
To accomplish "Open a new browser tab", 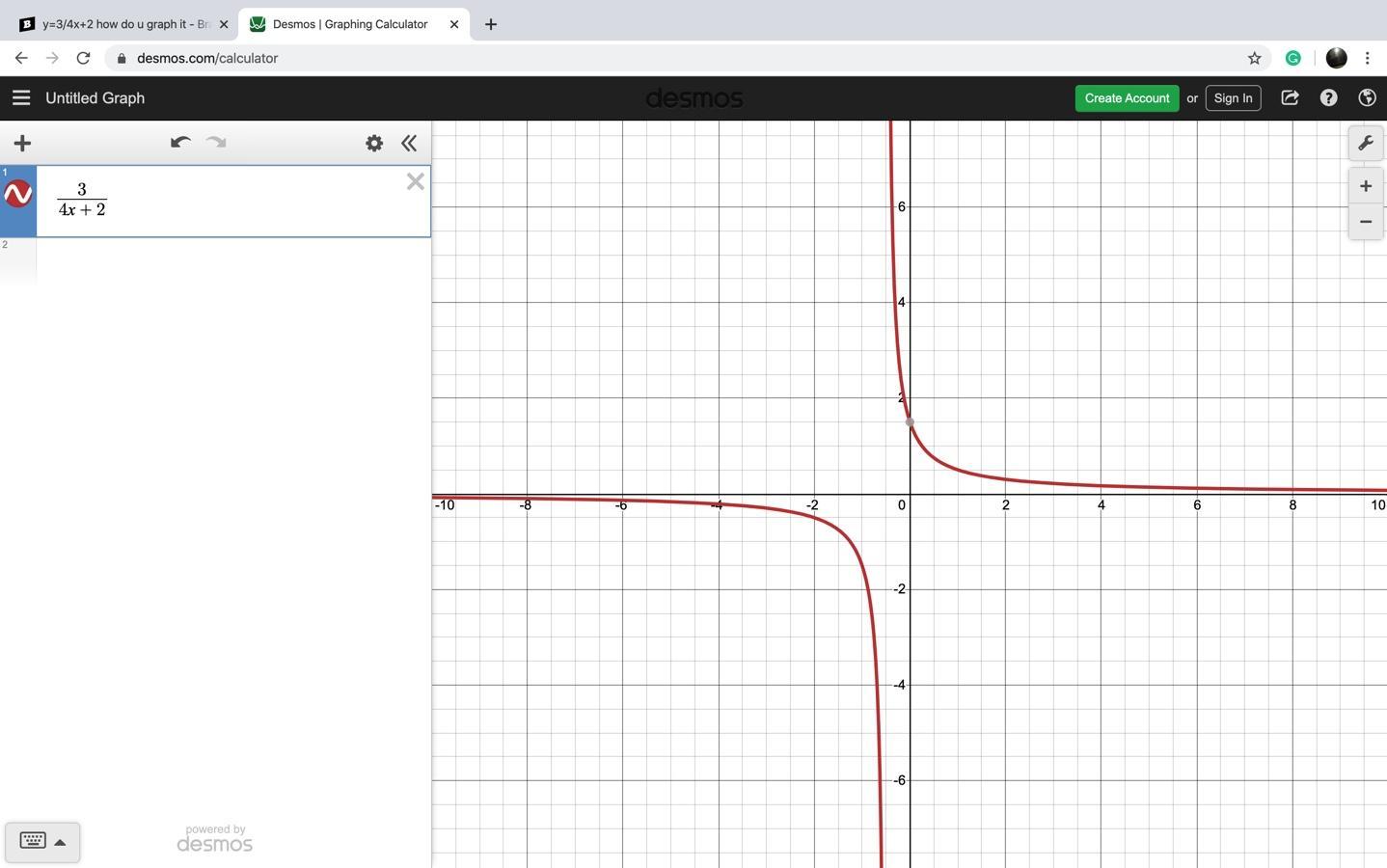I will click(491, 24).
